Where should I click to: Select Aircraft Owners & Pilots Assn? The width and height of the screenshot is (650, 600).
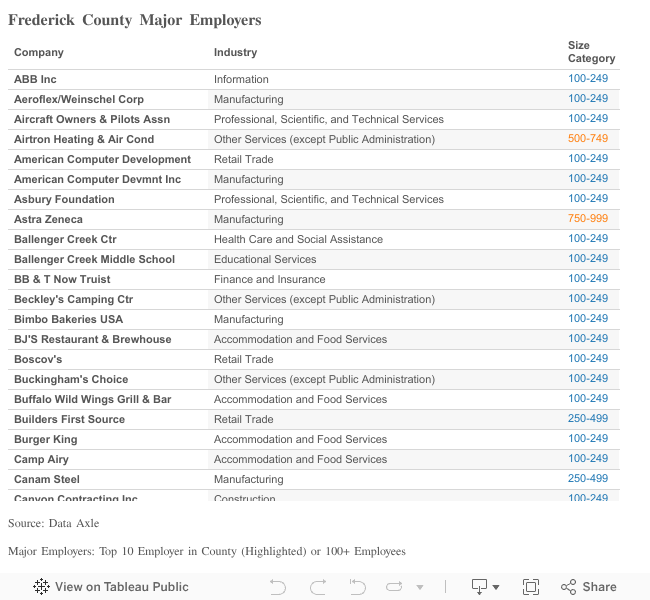pos(92,119)
